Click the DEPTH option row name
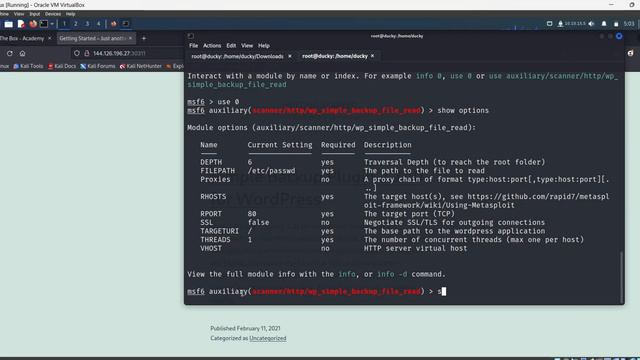This screenshot has height=360, width=640. tap(211, 162)
